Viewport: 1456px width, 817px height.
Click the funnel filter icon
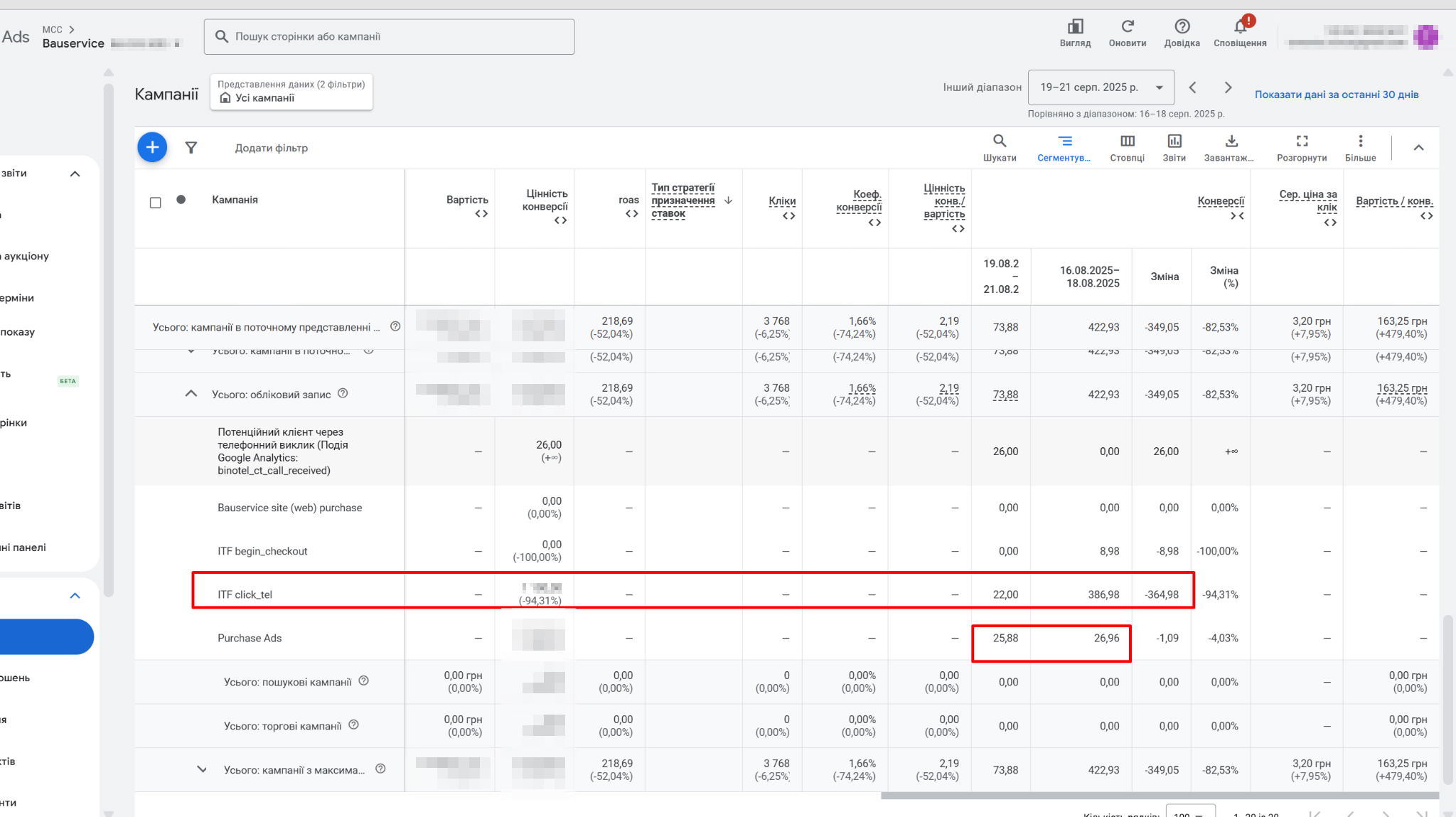tap(191, 147)
